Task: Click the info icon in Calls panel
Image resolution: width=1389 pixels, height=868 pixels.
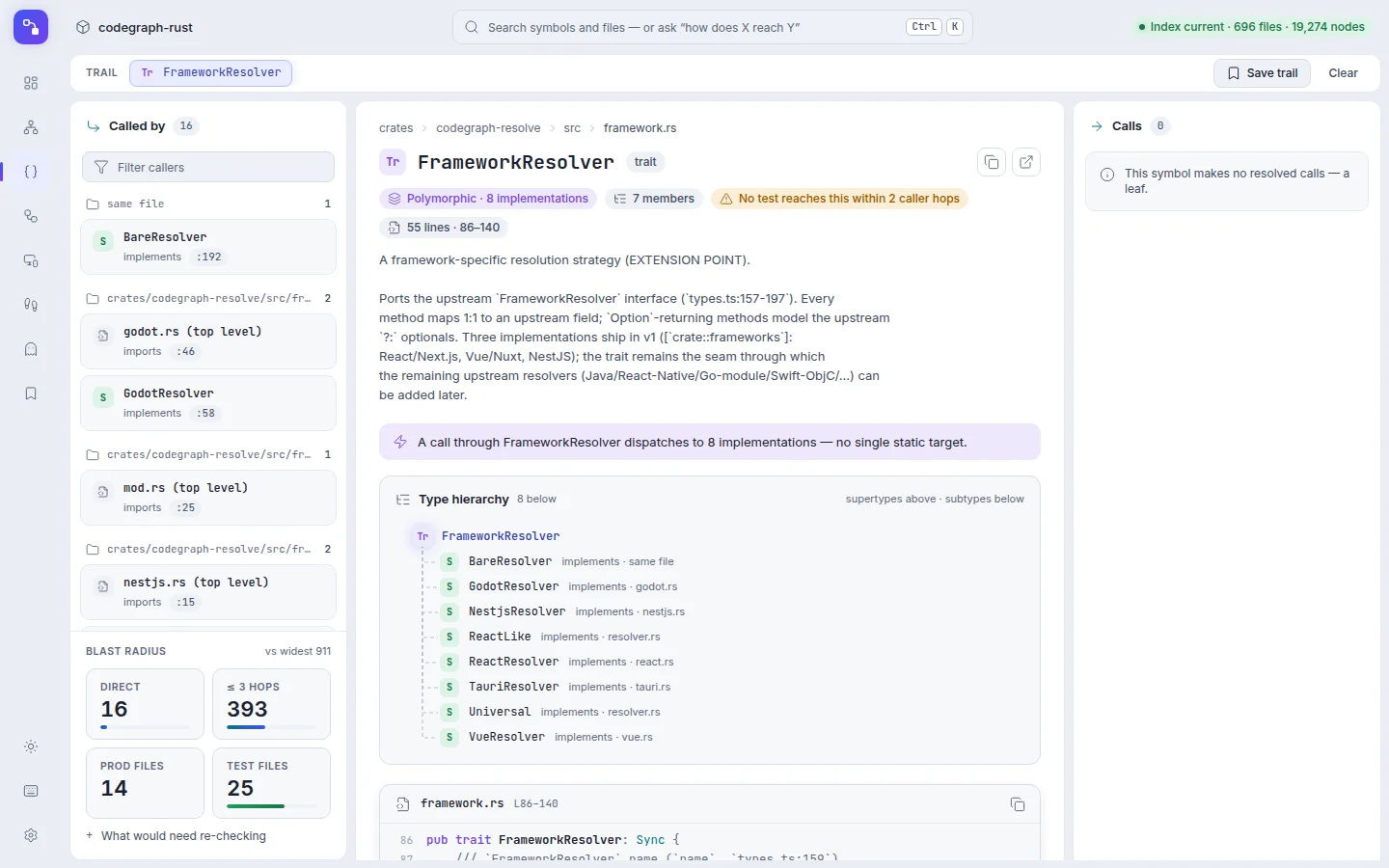Action: pos(1107,175)
